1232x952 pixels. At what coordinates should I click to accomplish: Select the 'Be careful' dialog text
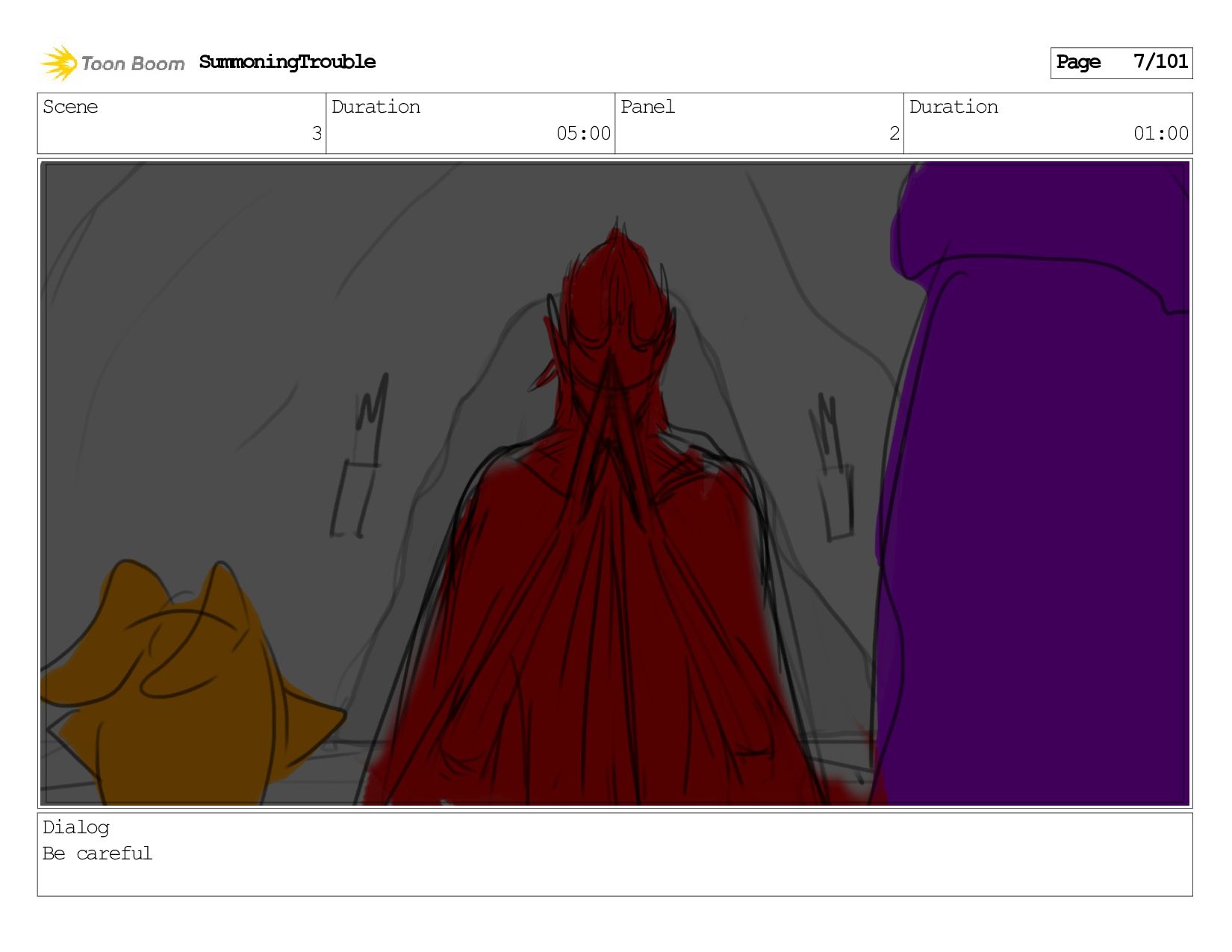[x=97, y=853]
